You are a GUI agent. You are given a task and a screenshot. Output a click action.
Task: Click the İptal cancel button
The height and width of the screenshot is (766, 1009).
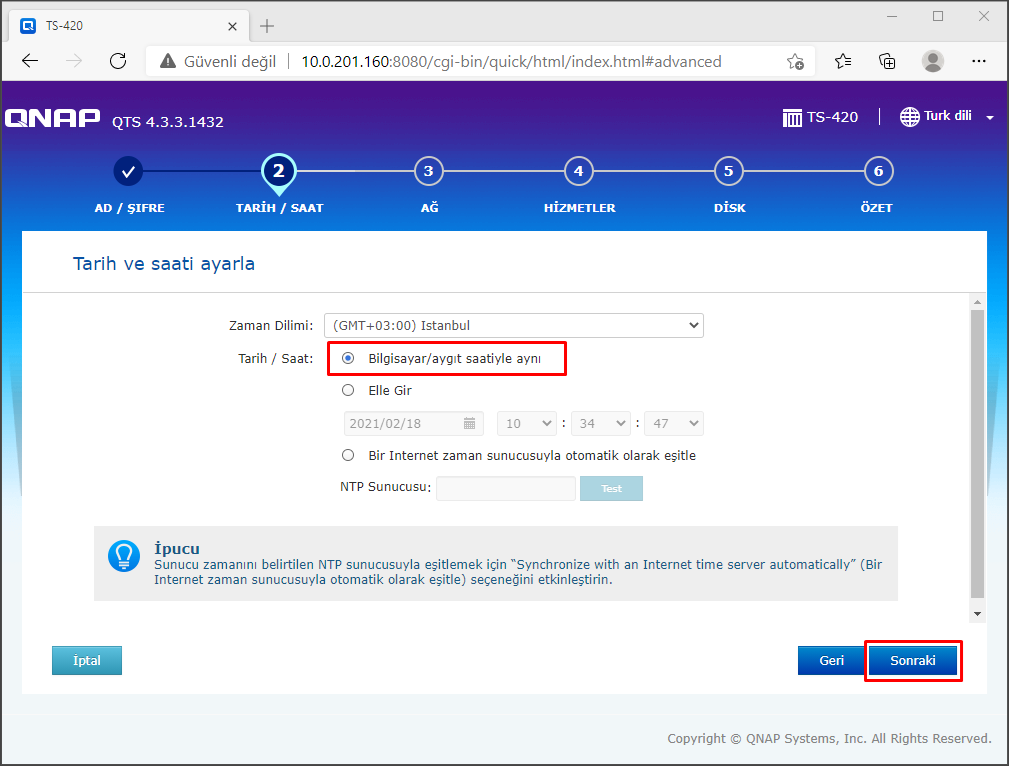coord(87,661)
